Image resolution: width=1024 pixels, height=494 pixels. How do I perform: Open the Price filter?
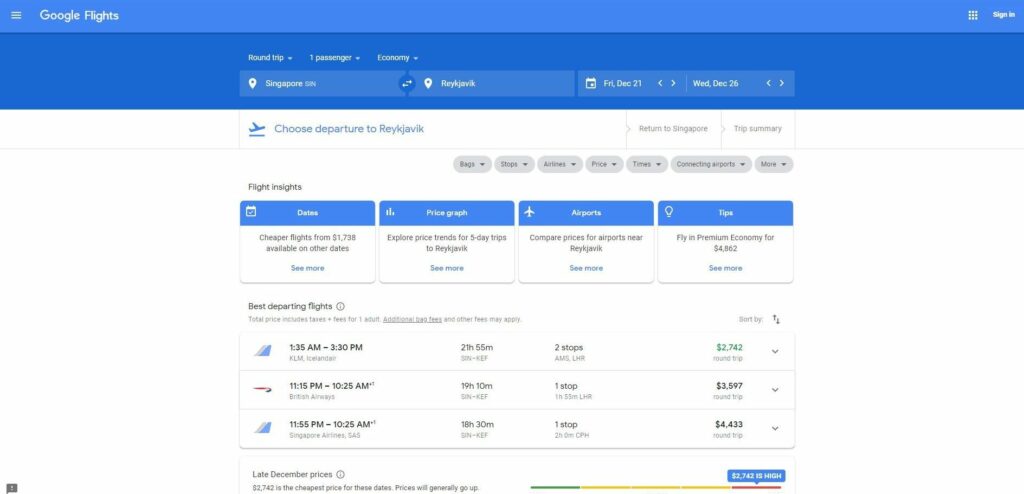pyautogui.click(x=604, y=165)
